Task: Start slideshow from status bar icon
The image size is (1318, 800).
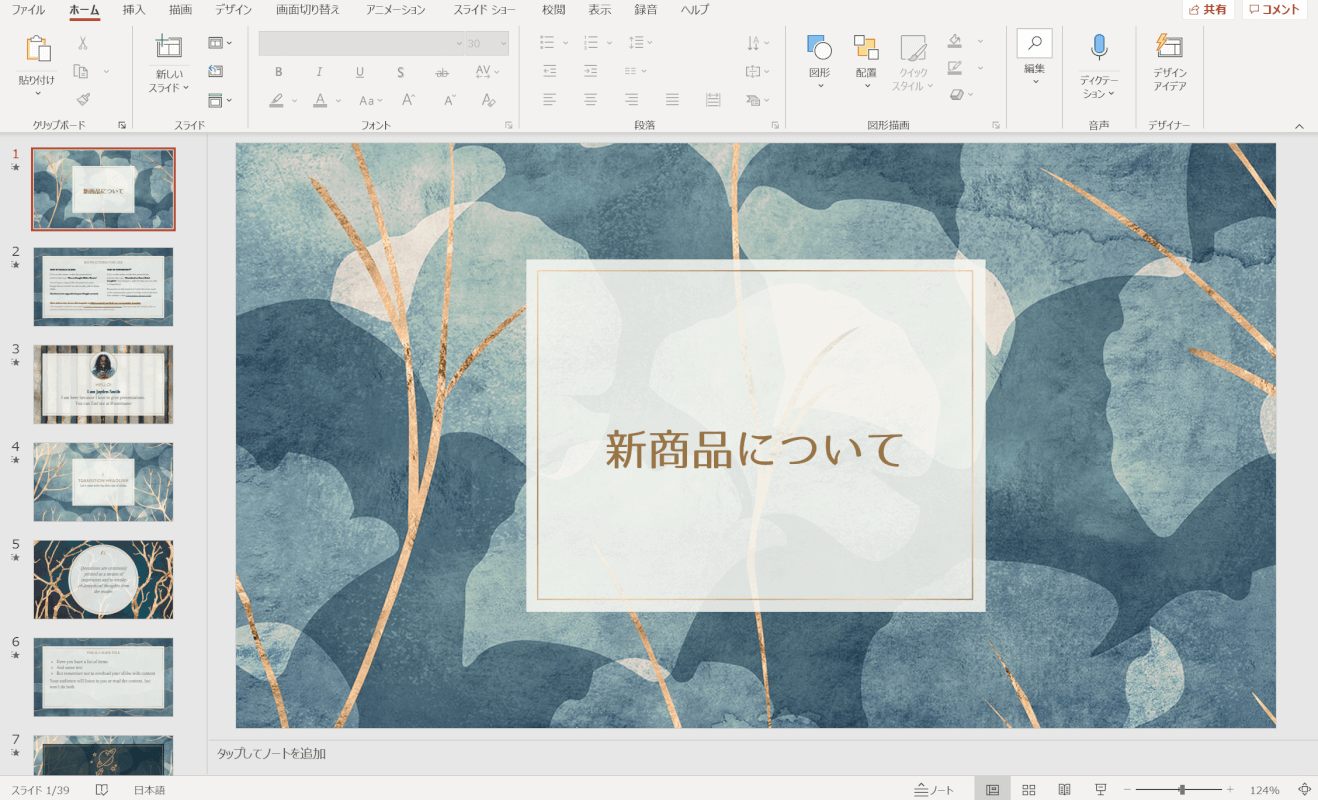Action: pos(1100,790)
